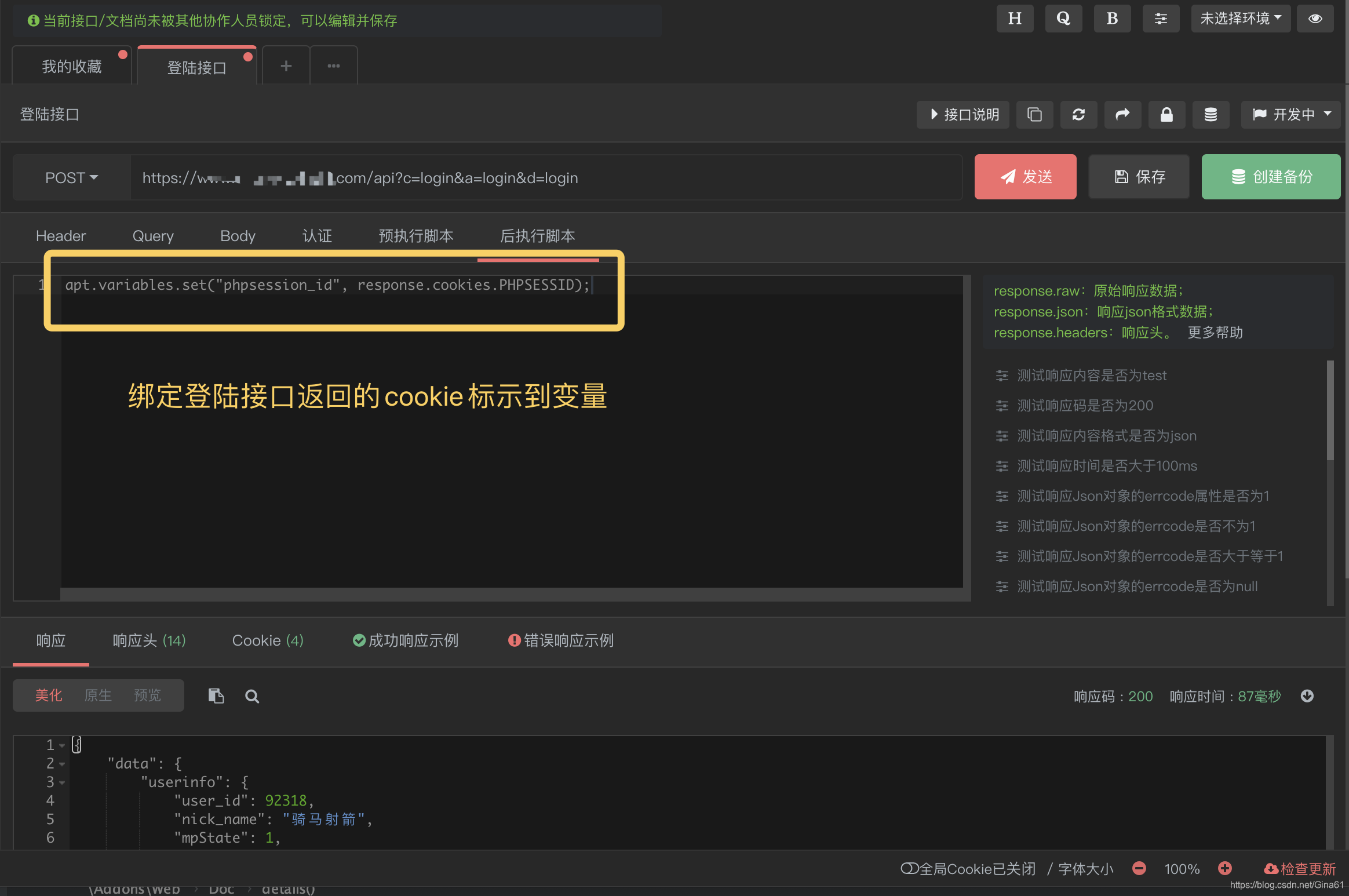Image resolution: width=1349 pixels, height=896 pixels.
Task: Click the search response magnifier icon
Action: click(x=252, y=696)
